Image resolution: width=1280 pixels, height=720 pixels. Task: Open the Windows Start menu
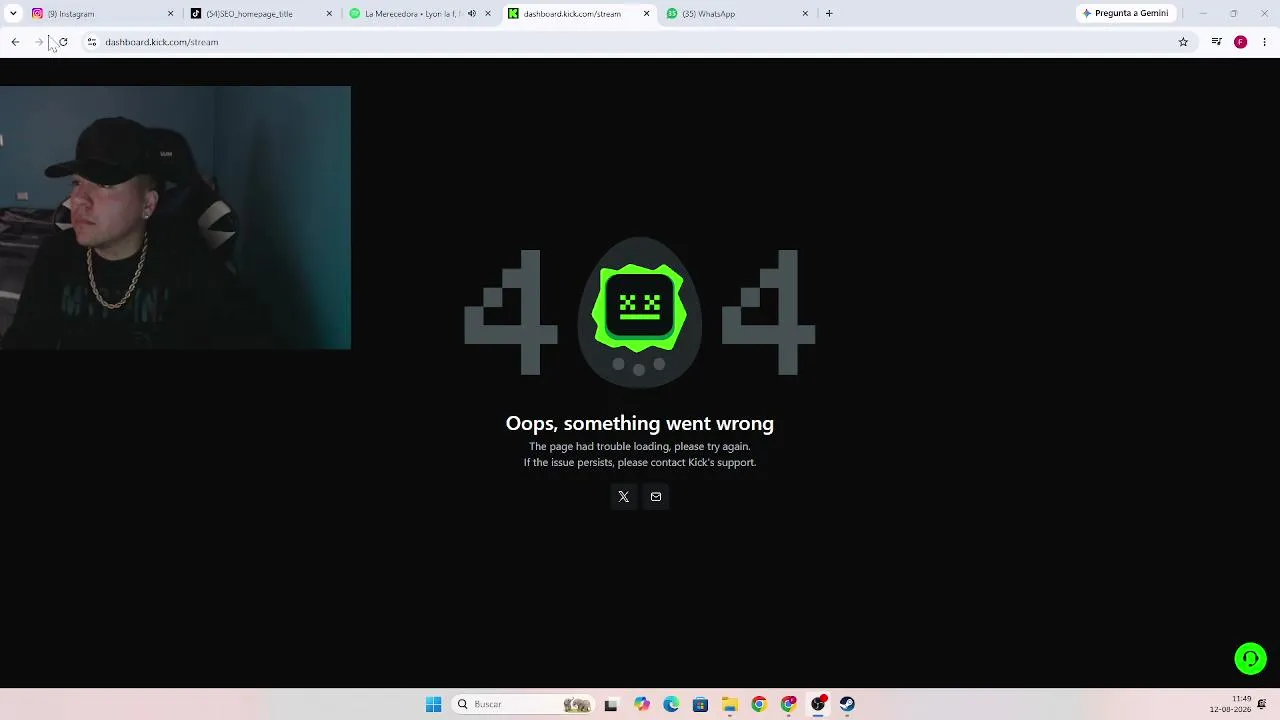pyautogui.click(x=433, y=704)
